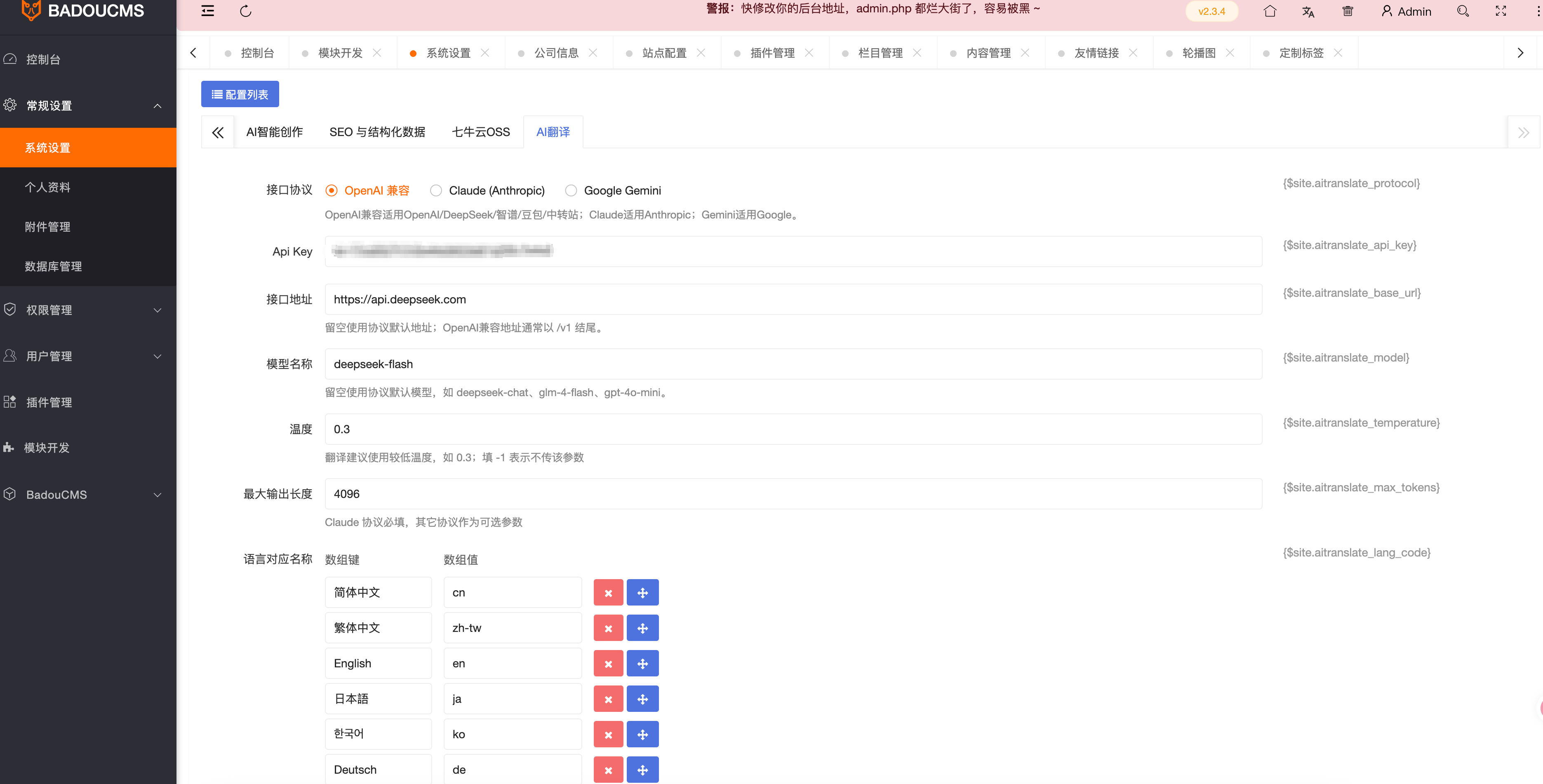This screenshot has width=1543, height=784.
Task: Select Google Gemini protocol radio
Action: point(571,190)
